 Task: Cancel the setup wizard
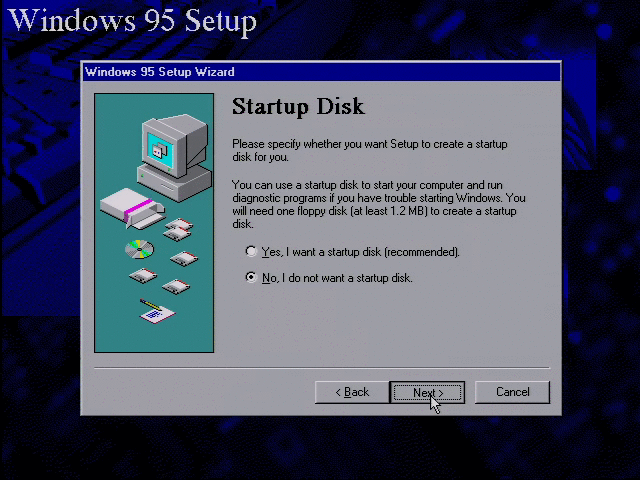click(x=512, y=392)
